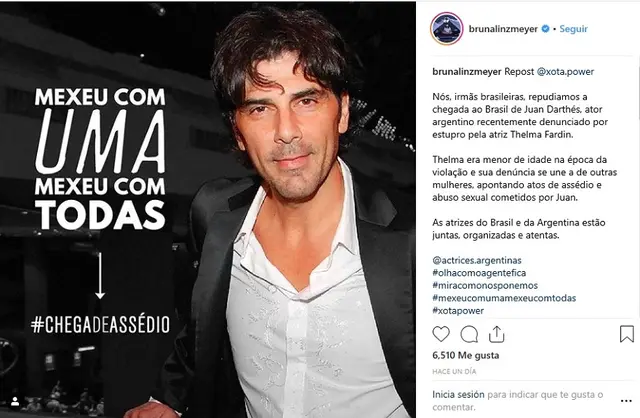This screenshot has height=418, width=640.
Task: Share the post using share icon
Action: (496, 334)
